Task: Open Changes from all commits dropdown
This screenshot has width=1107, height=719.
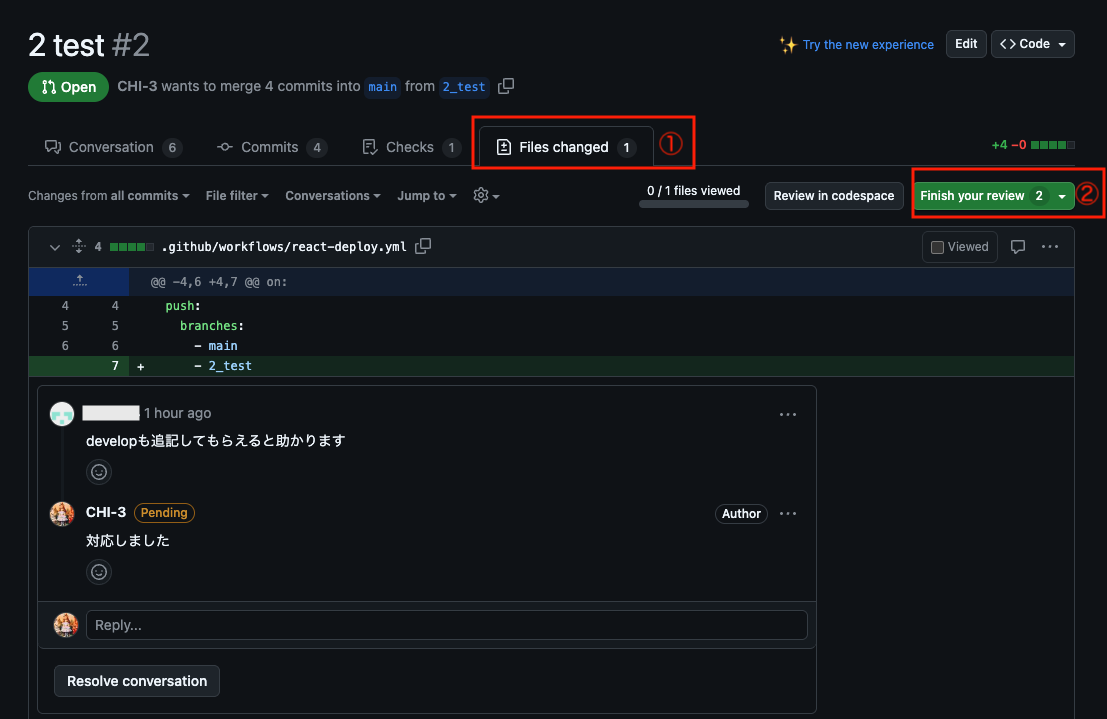Action: point(109,196)
